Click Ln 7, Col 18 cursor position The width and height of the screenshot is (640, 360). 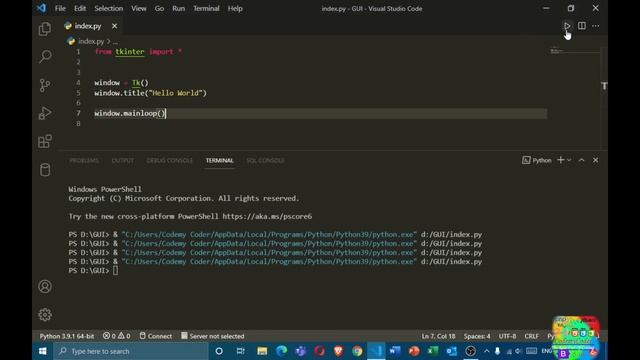[438, 336]
